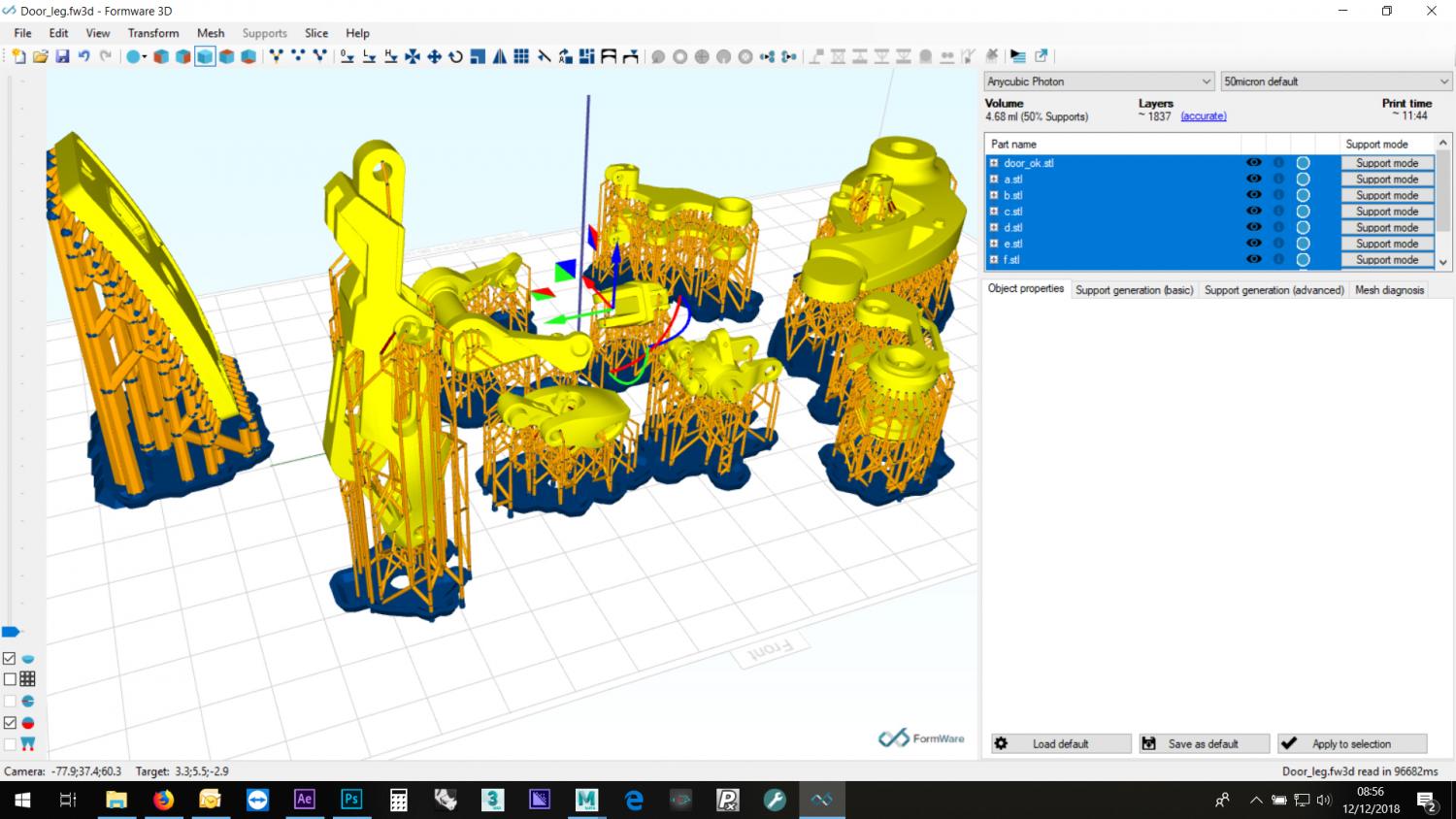Toggle visibility of a.stl
This screenshot has width=1456, height=819.
tap(1253, 179)
